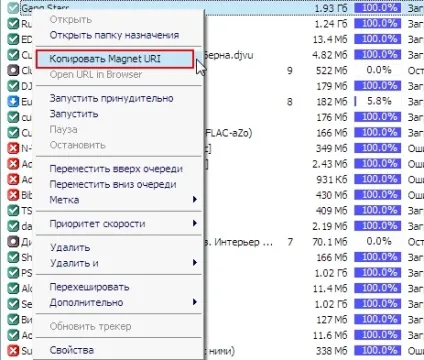424x360 pixels.
Task: Choose the Запустить menu entry
Action: [74, 114]
